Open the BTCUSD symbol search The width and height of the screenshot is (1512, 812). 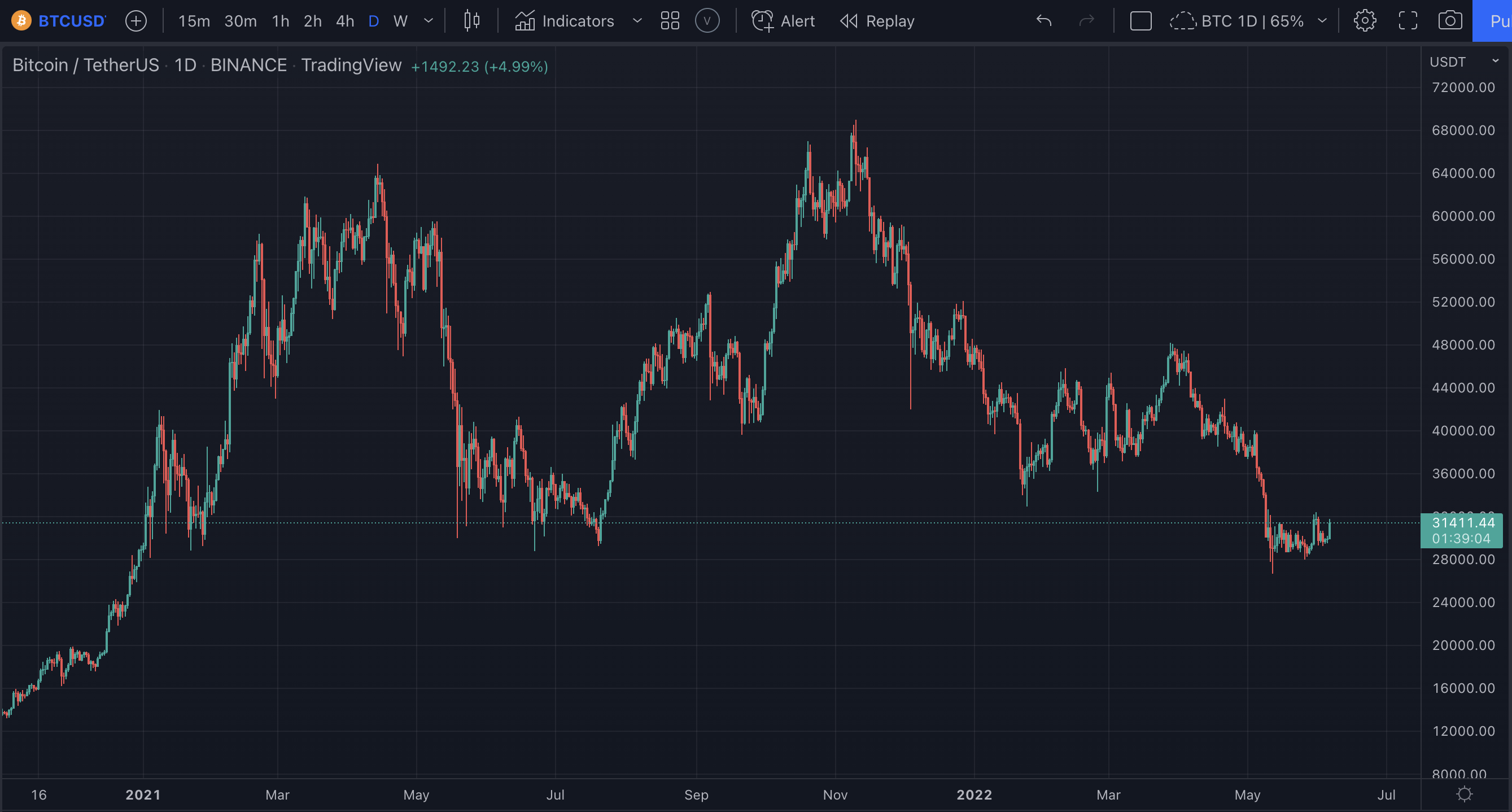72,21
